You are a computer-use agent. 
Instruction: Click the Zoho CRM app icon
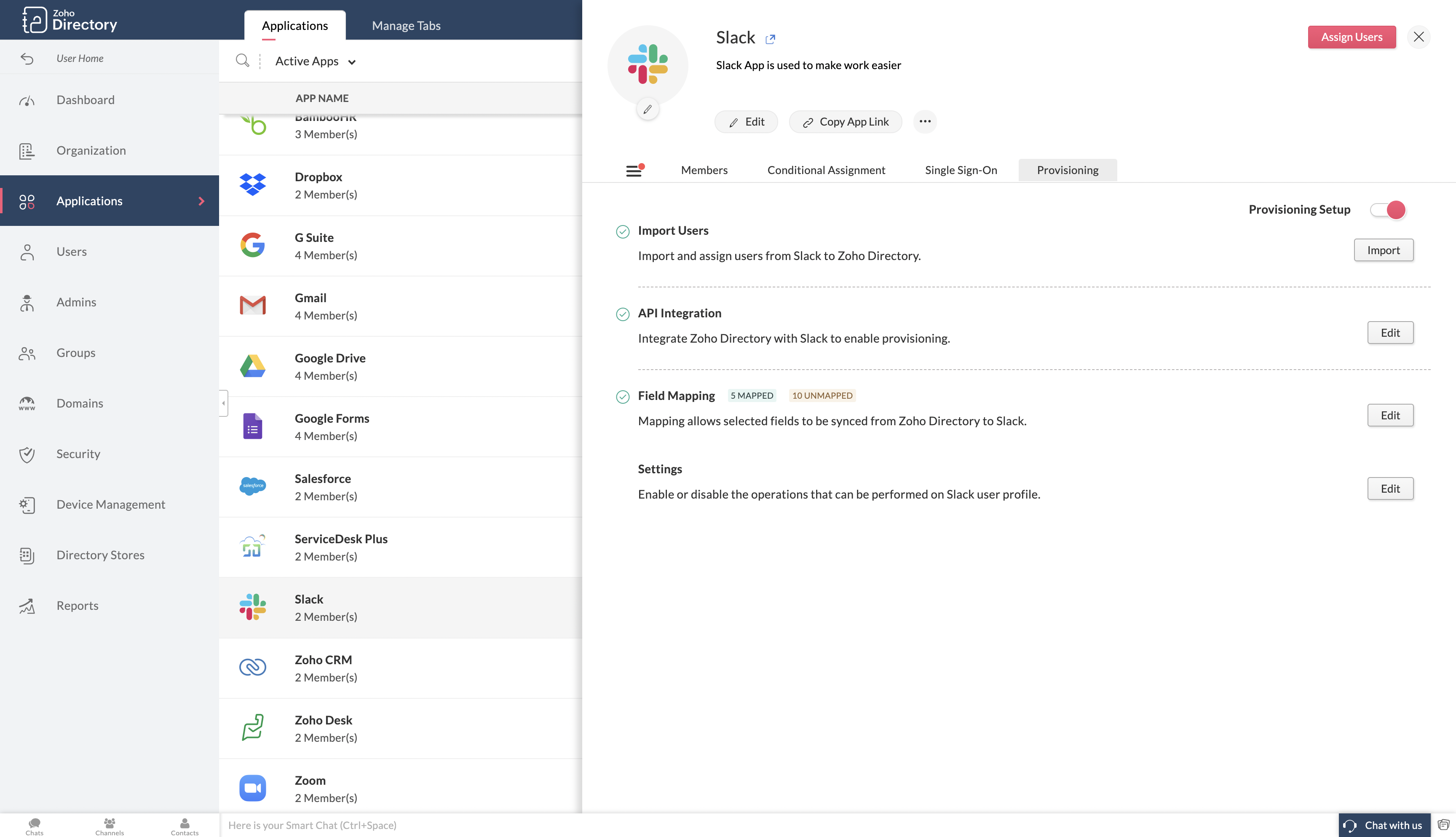252,668
